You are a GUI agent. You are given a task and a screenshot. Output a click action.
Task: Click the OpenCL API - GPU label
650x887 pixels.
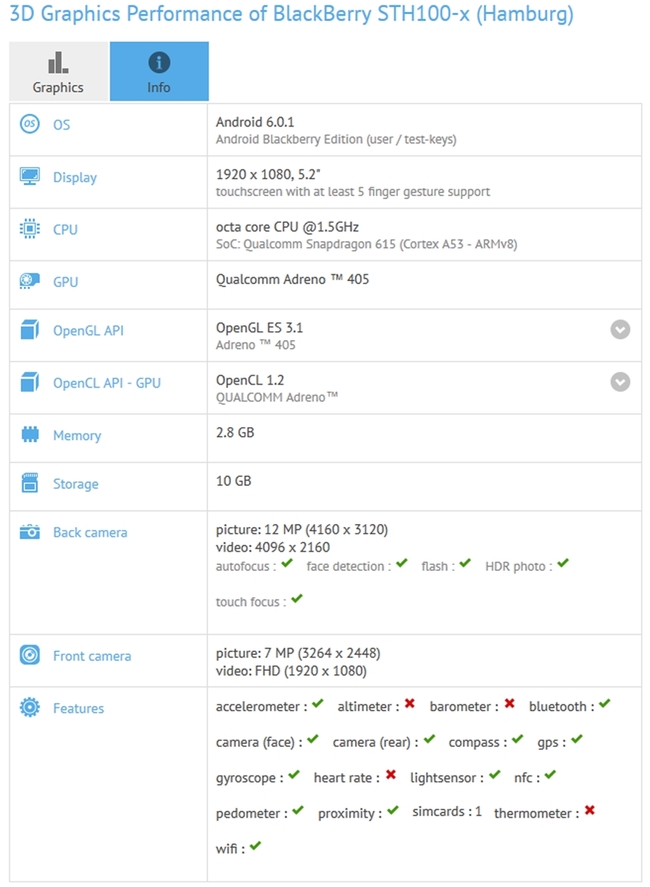[x=107, y=383]
